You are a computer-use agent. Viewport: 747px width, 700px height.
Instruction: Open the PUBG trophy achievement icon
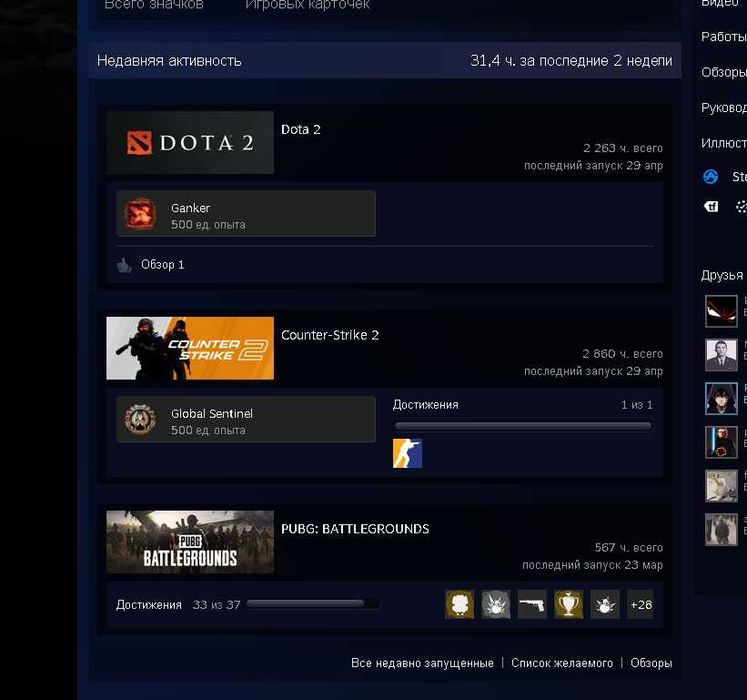(x=568, y=605)
